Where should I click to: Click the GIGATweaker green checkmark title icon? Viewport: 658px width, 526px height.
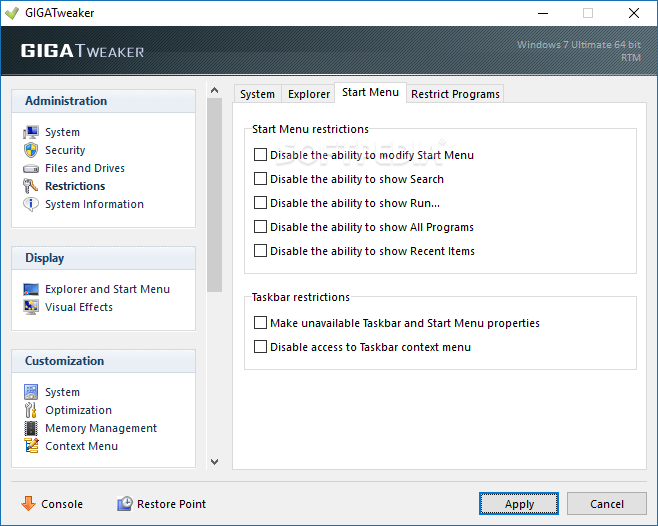tap(12, 13)
